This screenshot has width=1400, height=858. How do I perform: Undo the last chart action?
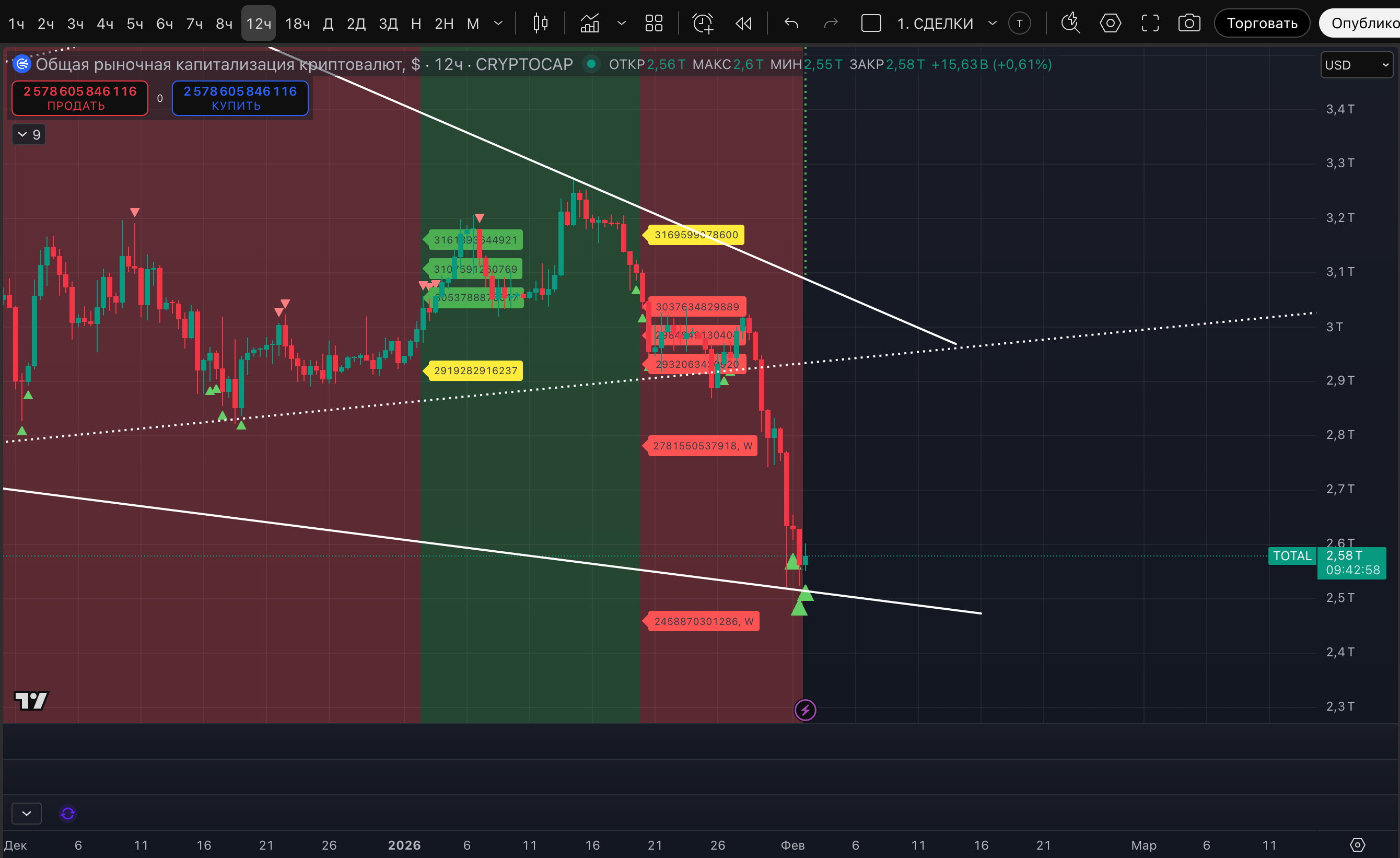point(791,24)
